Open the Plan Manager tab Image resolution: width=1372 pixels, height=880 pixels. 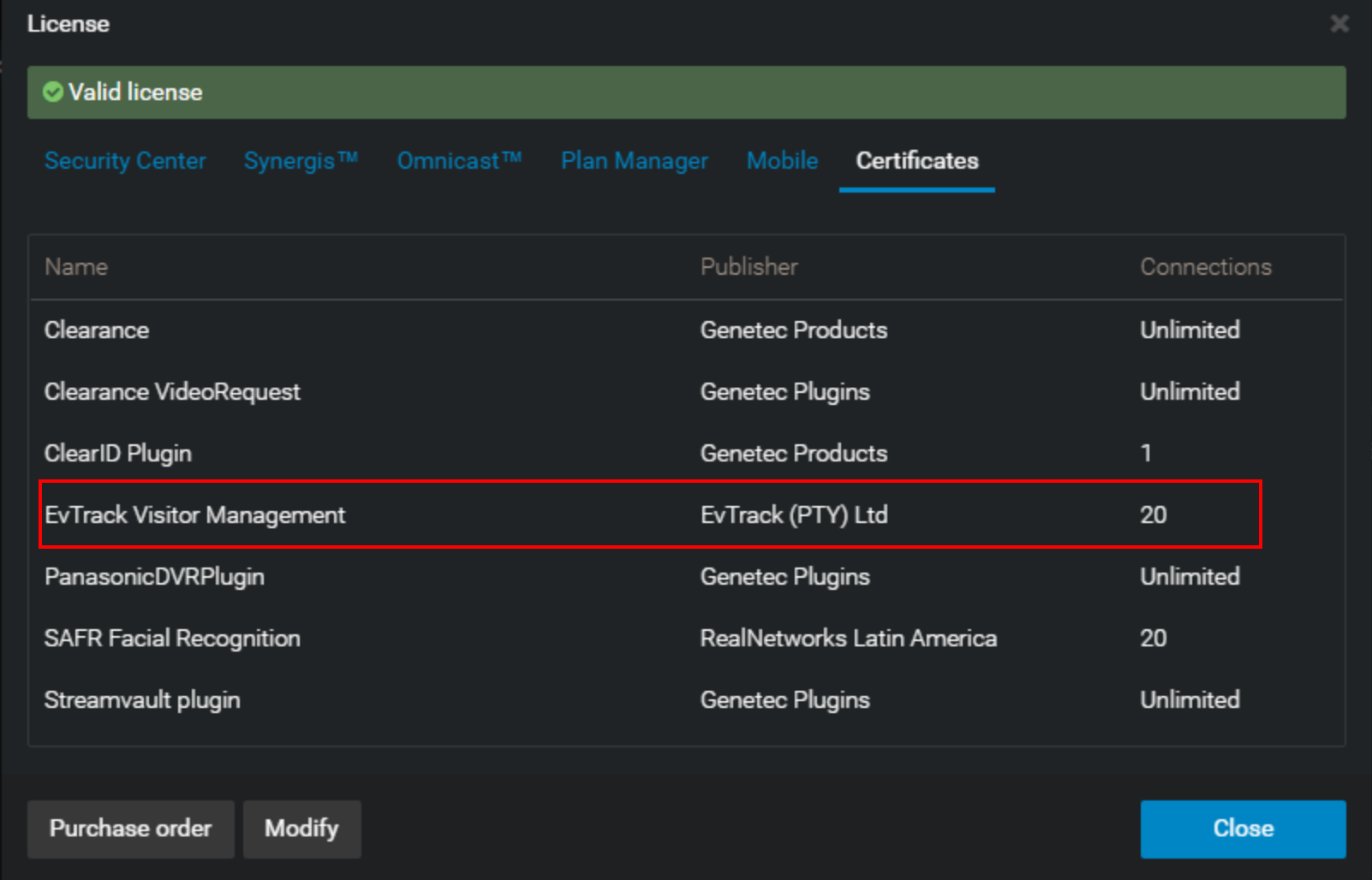pyautogui.click(x=635, y=161)
